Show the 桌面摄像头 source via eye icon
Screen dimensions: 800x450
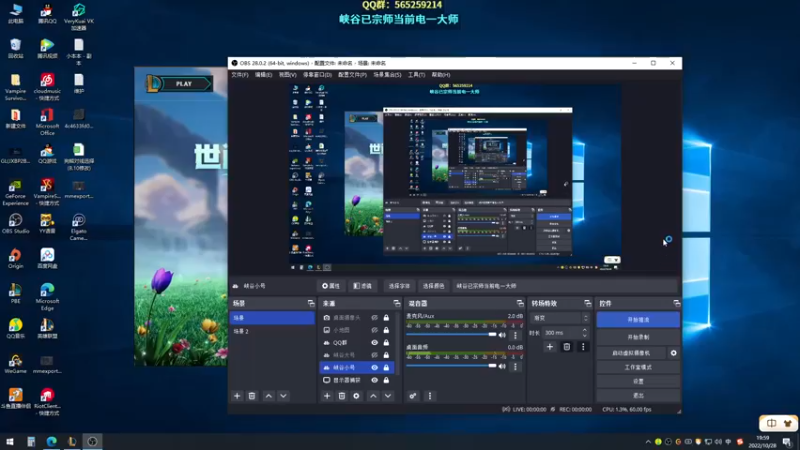click(374, 317)
